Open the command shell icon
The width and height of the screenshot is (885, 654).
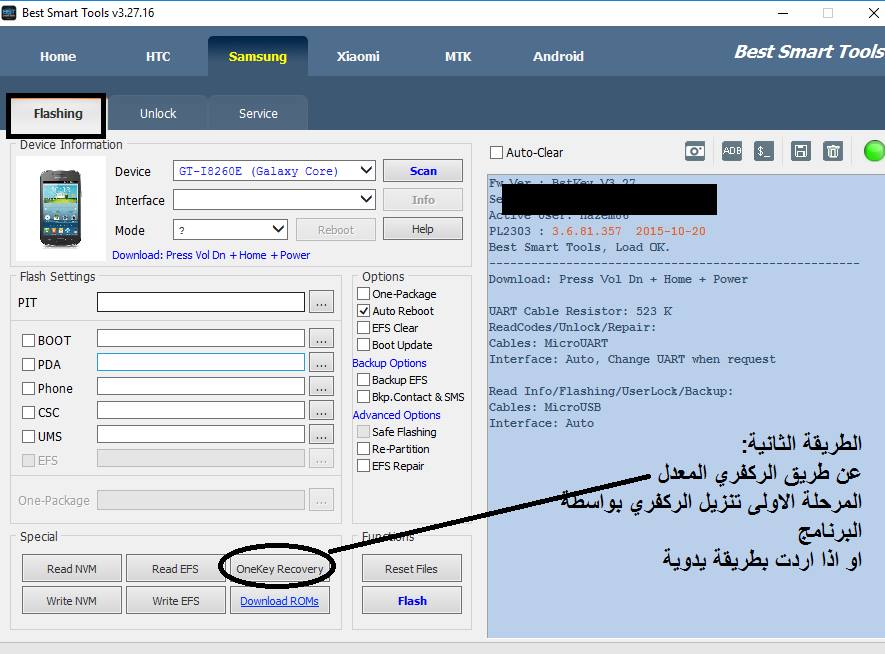click(764, 151)
